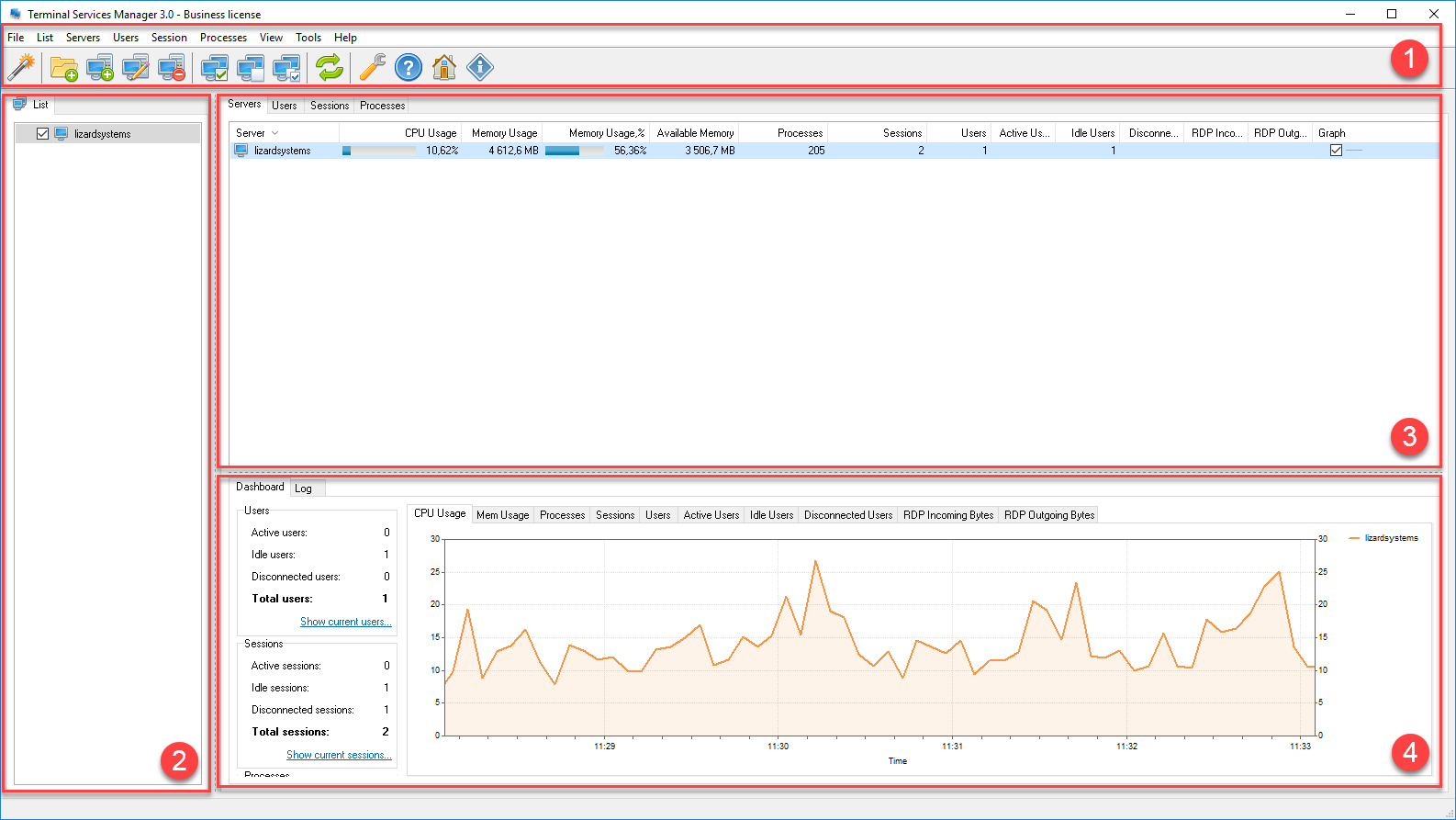The width and height of the screenshot is (1456, 820).
Task: Open settings with the wrench icon
Action: click(x=372, y=67)
